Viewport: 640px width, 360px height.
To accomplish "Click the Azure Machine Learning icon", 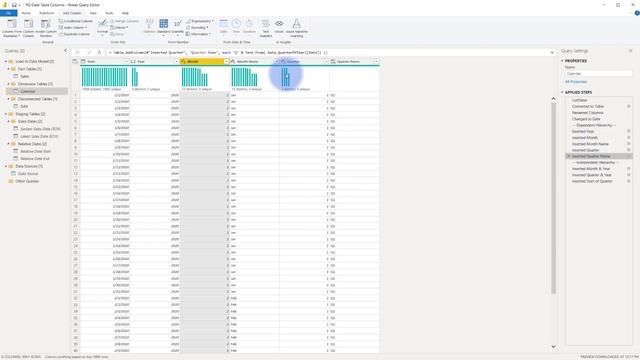I will (296, 23).
